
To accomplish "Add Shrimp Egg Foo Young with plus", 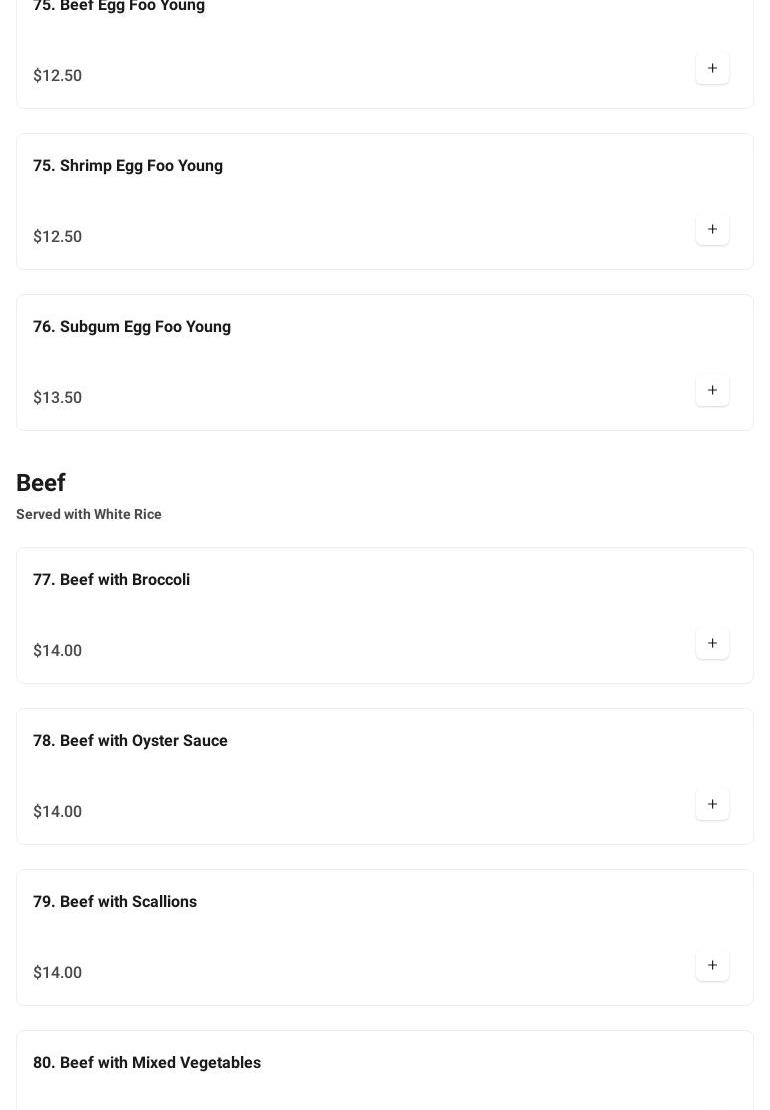I will 712,229.
